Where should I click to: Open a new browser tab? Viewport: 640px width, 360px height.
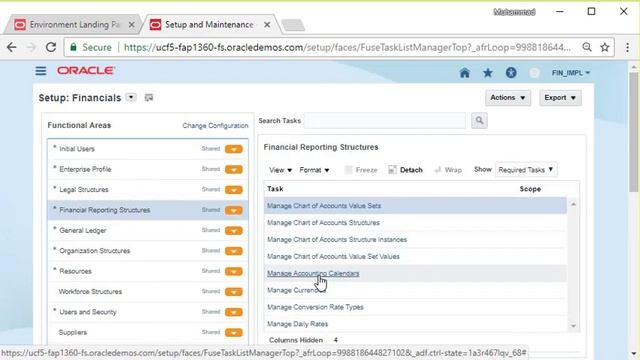[293, 25]
